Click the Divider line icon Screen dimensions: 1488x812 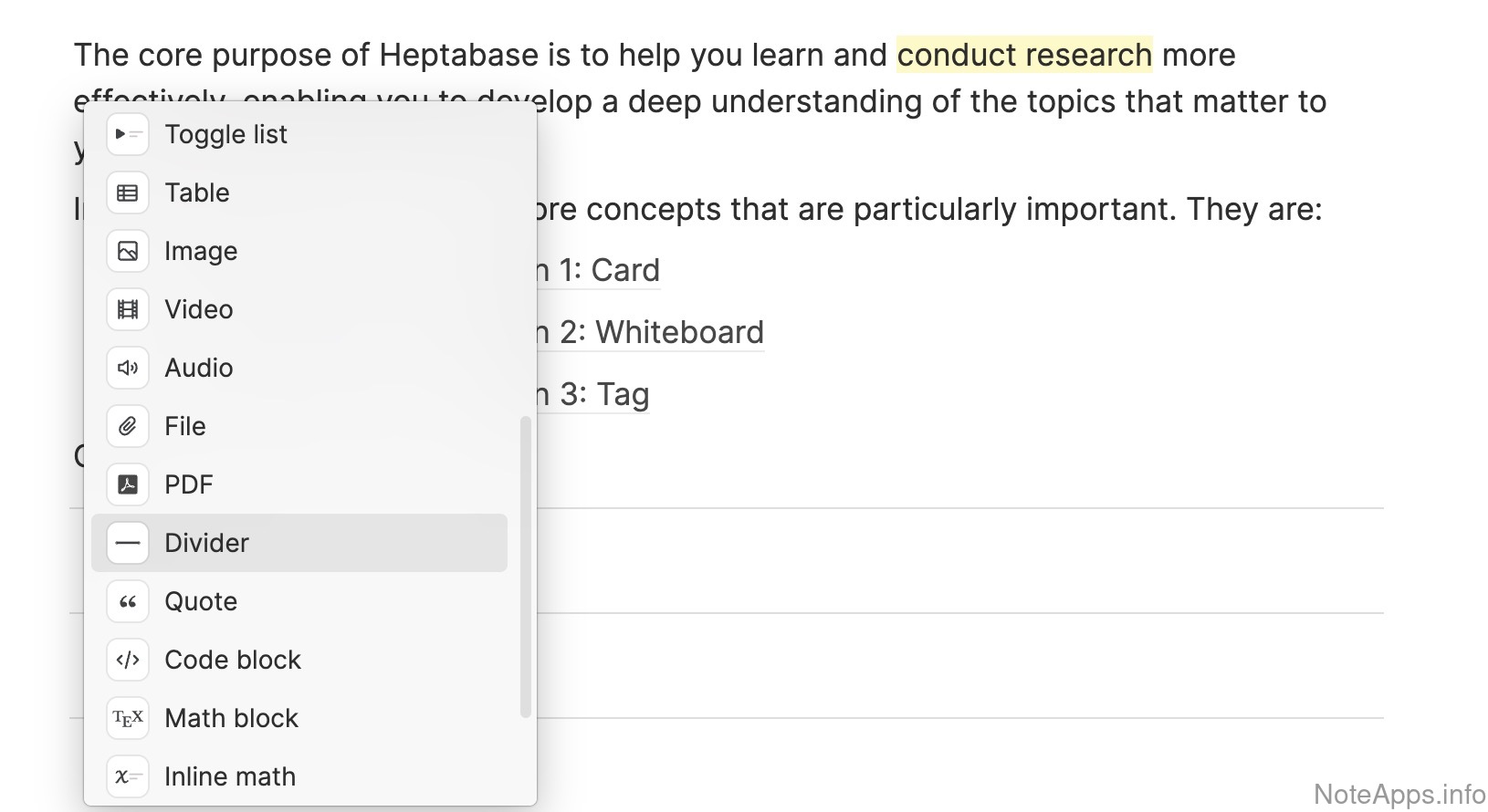point(128,544)
